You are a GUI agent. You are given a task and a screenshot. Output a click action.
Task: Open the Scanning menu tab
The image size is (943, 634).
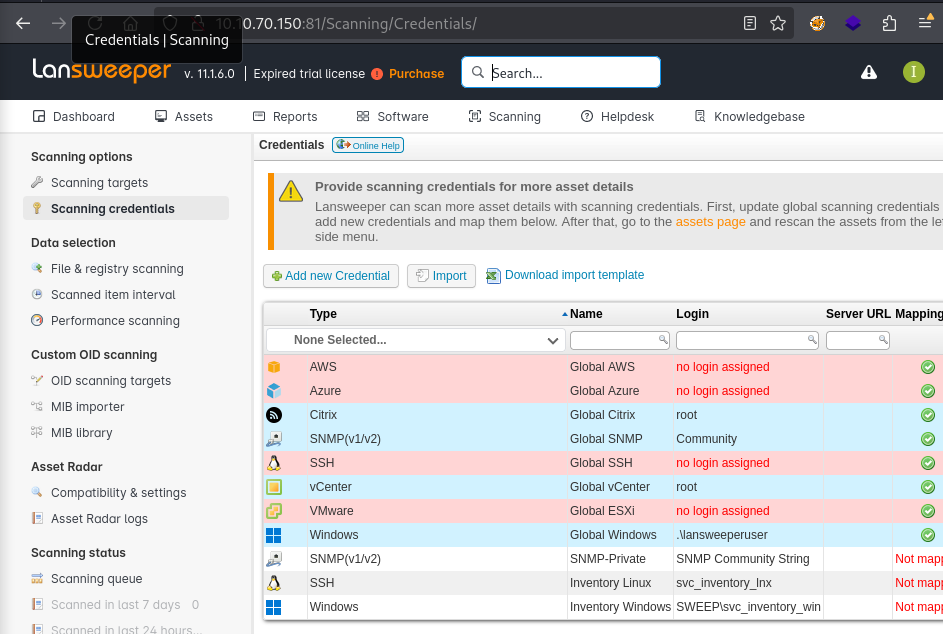505,117
